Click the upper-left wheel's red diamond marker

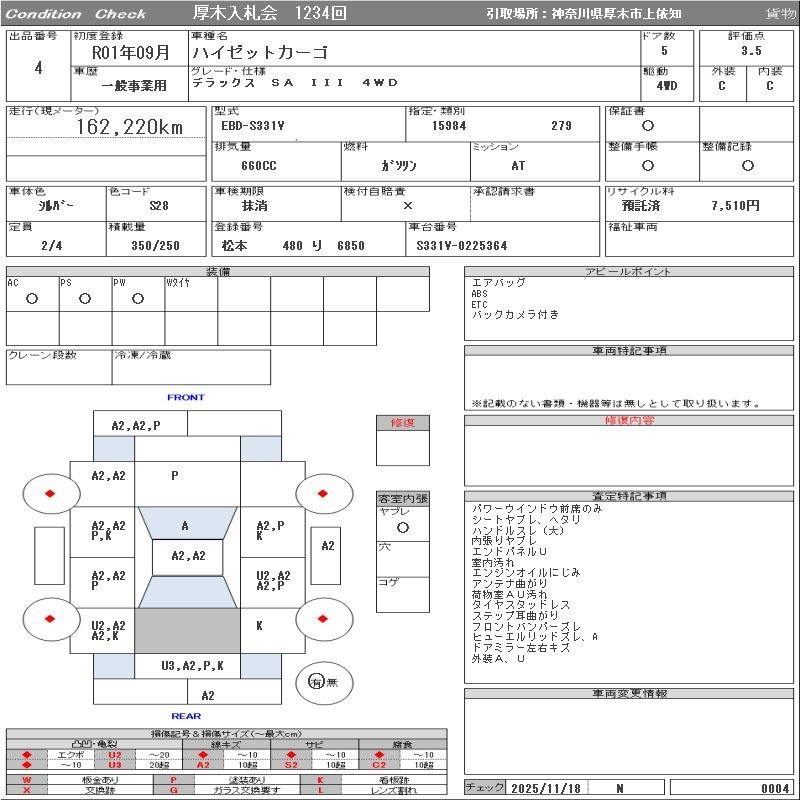tap(49, 493)
